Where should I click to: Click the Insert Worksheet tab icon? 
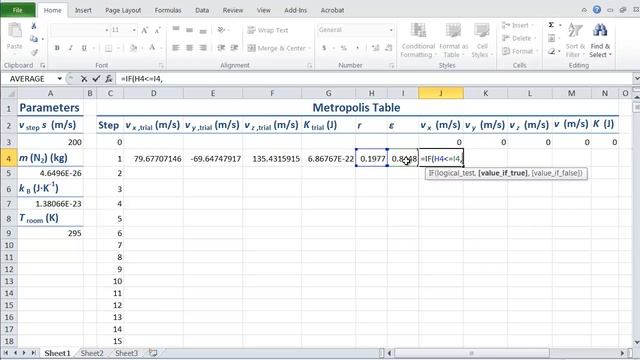(x=153, y=353)
